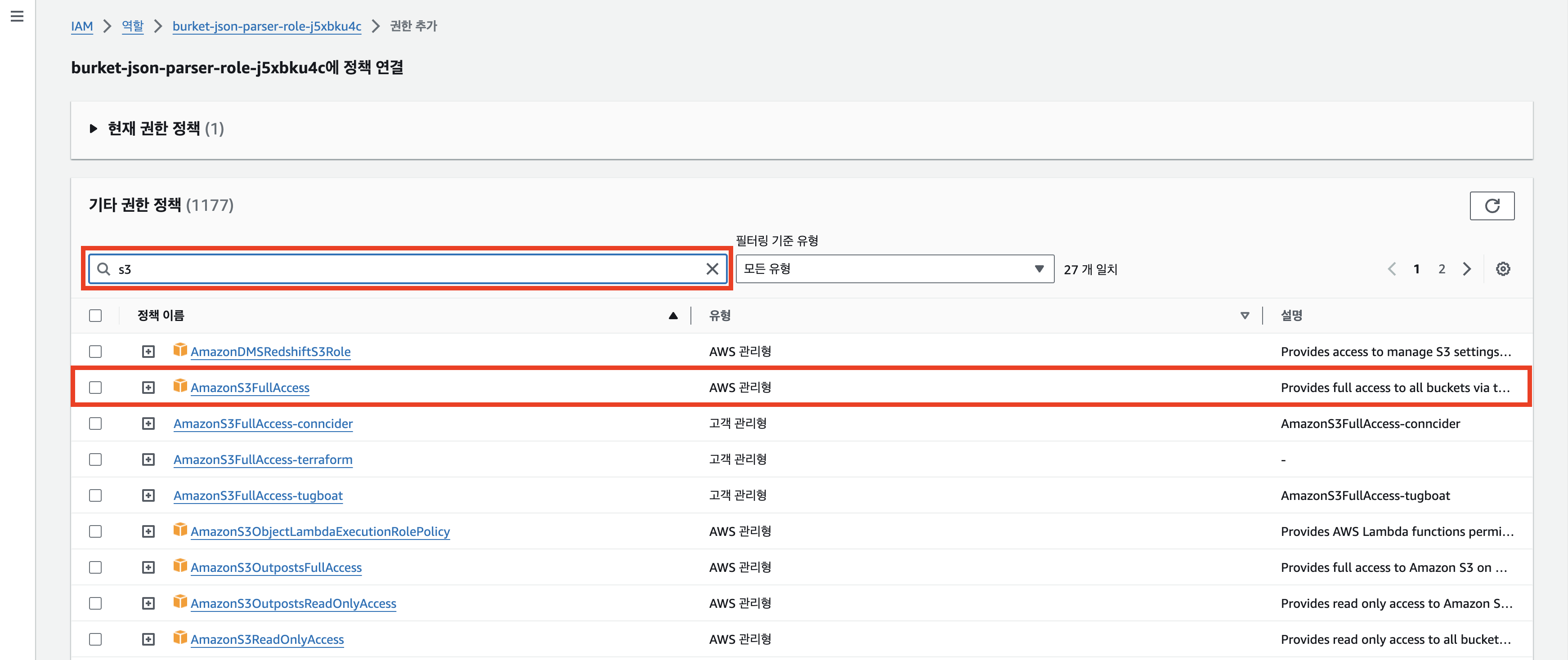Open the burket-json-parser-role-j5xbku4c breadcrumb link
Viewport: 1568px width, 660px height.
click(x=267, y=26)
